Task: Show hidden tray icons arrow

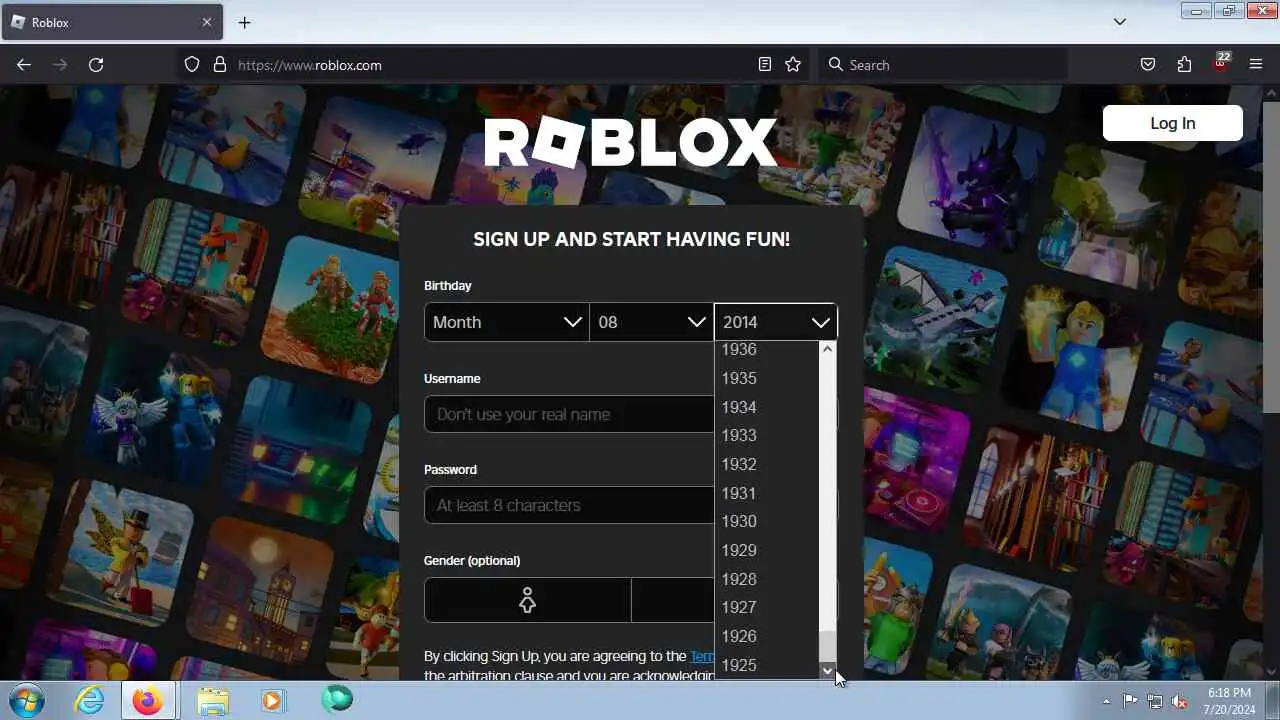Action: pos(1106,701)
